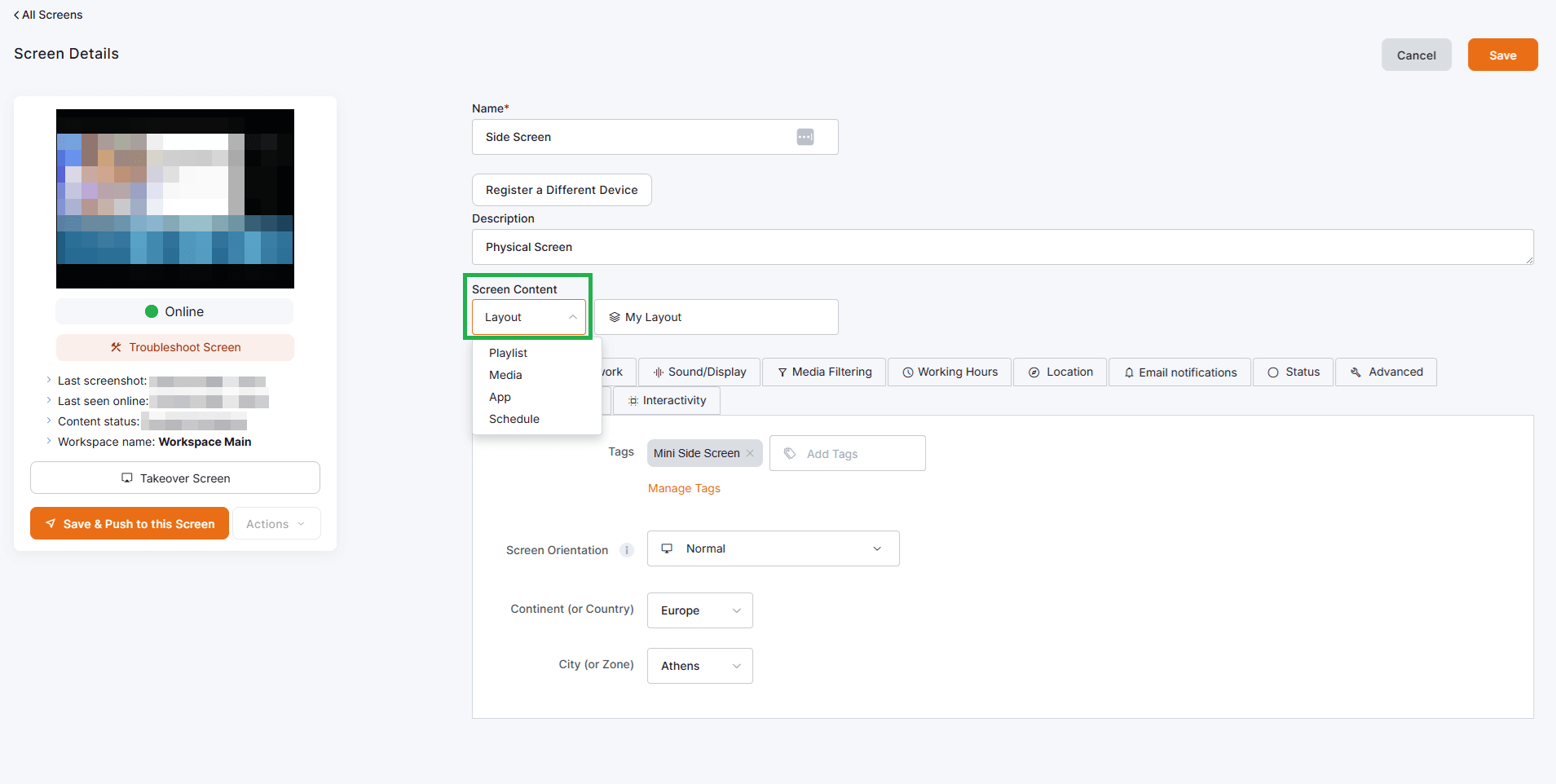The image size is (1556, 784).
Task: Open the Sound/Display tab
Action: coord(699,372)
